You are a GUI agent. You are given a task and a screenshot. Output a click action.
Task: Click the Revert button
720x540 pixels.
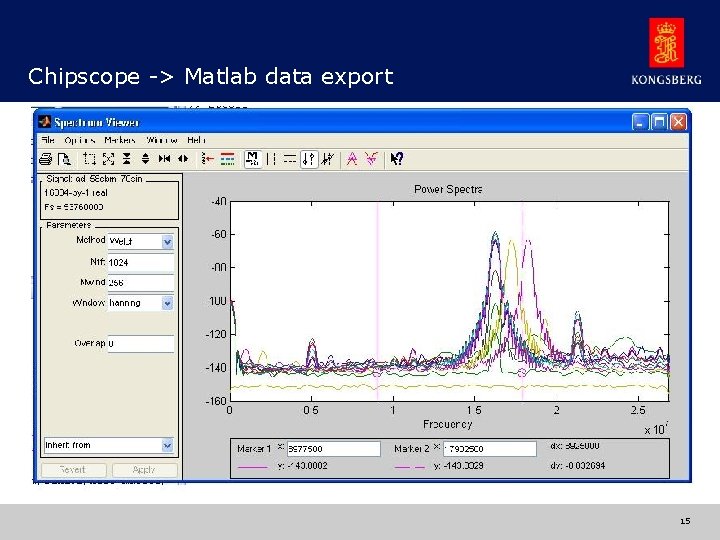[73, 470]
